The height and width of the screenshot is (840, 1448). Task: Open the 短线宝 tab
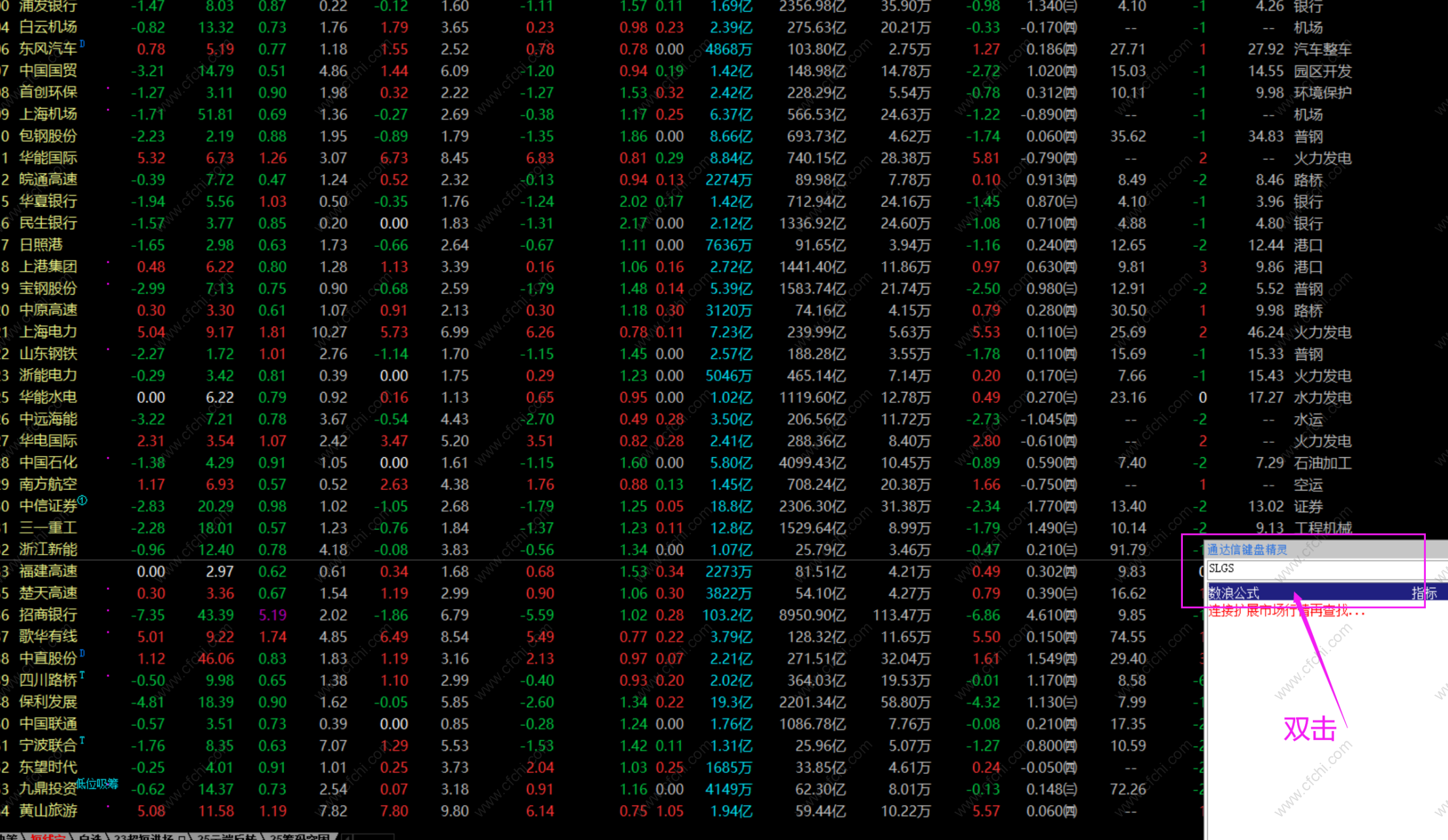(48, 837)
